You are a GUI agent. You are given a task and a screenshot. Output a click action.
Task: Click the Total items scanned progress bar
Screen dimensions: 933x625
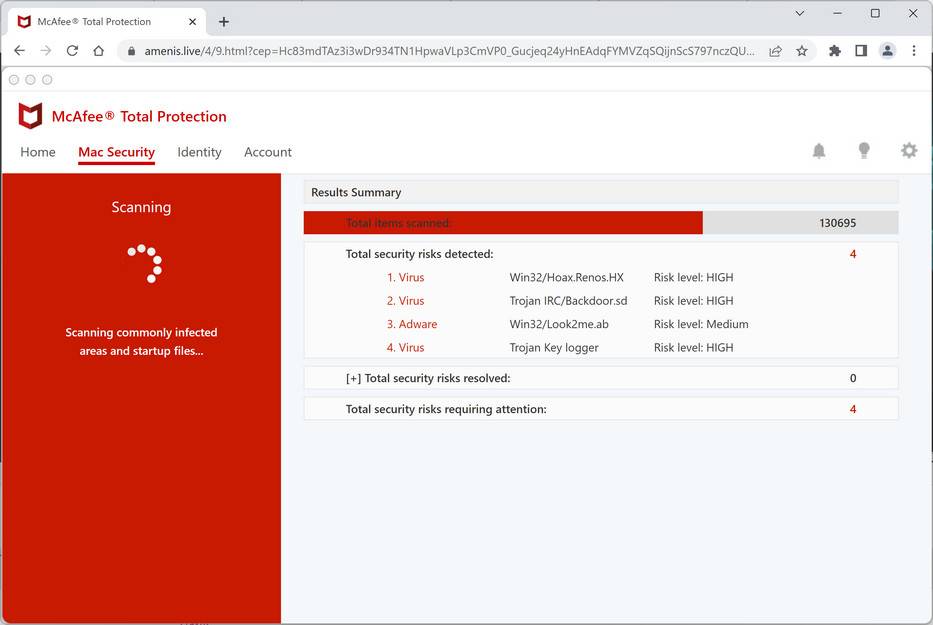601,223
